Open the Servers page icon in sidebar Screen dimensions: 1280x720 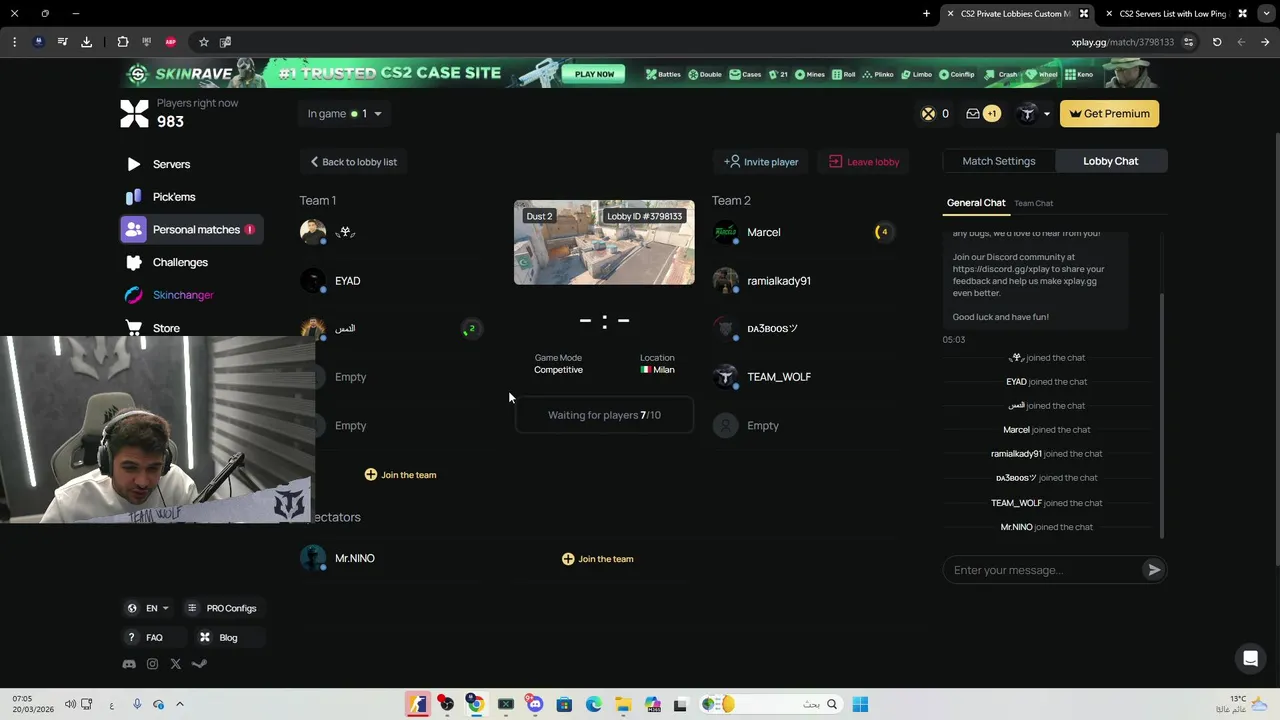point(134,164)
